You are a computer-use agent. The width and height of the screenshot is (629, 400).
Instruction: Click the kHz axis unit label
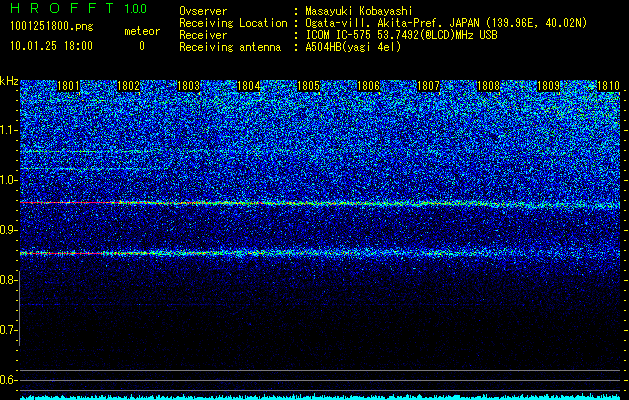[9, 81]
